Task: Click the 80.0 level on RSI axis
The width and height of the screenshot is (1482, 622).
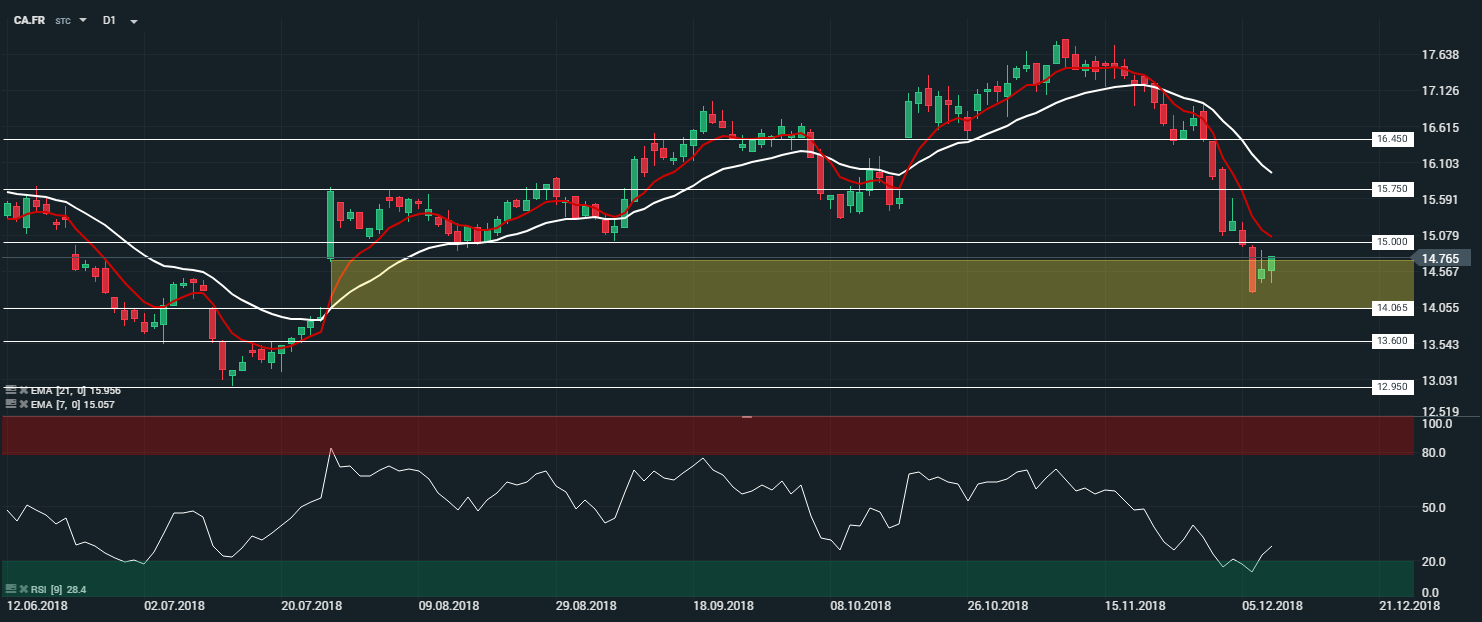Action: (x=1434, y=453)
